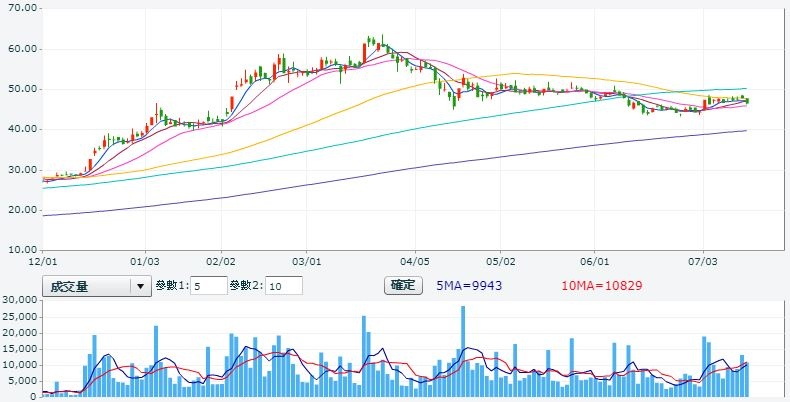This screenshot has width=790, height=402.
Task: Click the 25,000 volume axis label
Action: 20,316
